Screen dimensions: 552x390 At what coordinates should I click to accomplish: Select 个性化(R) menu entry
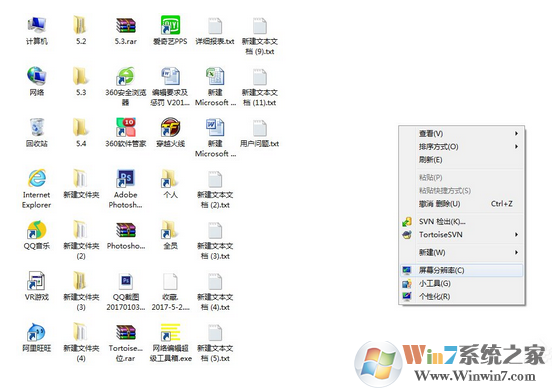pyautogui.click(x=462, y=296)
